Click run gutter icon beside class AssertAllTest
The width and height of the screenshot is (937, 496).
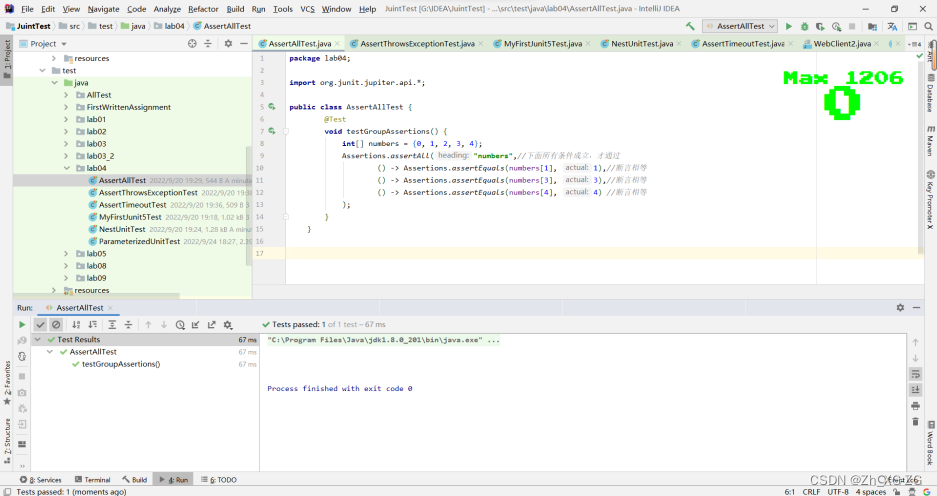(x=272, y=107)
